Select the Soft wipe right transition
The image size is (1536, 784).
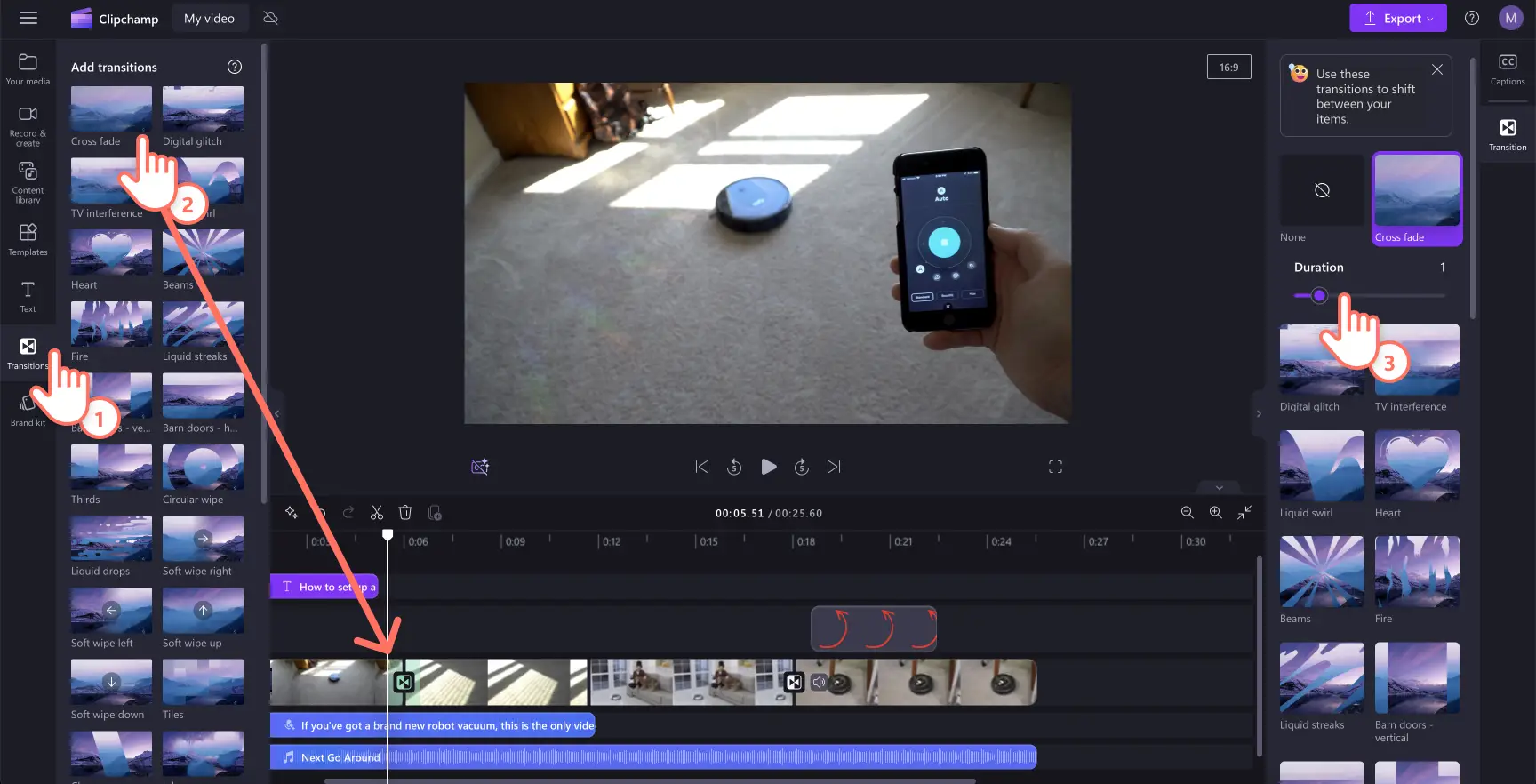click(203, 539)
